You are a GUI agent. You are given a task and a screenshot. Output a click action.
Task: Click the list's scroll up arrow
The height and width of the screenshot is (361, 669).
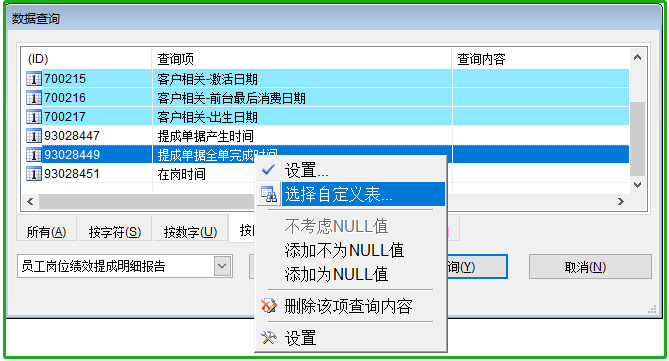(x=637, y=57)
